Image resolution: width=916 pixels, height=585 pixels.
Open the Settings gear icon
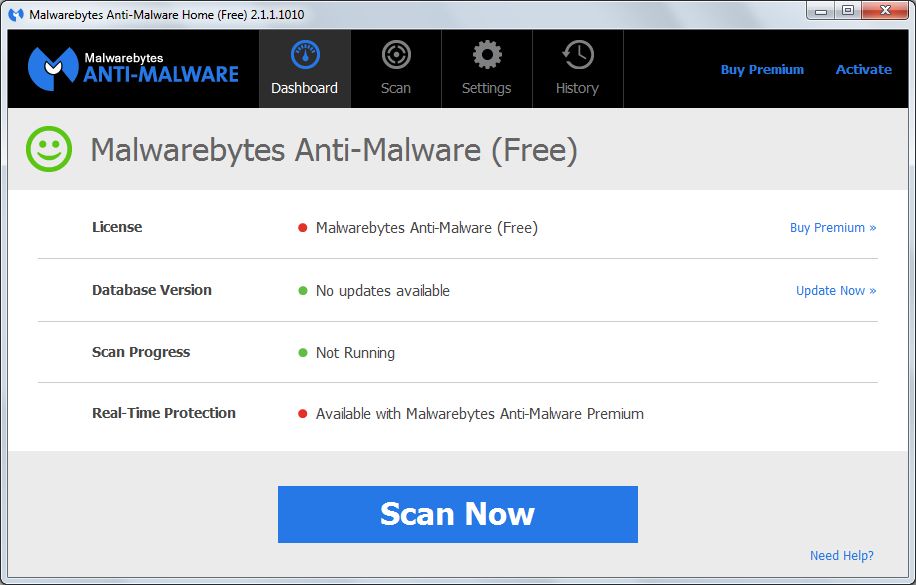(x=487, y=54)
